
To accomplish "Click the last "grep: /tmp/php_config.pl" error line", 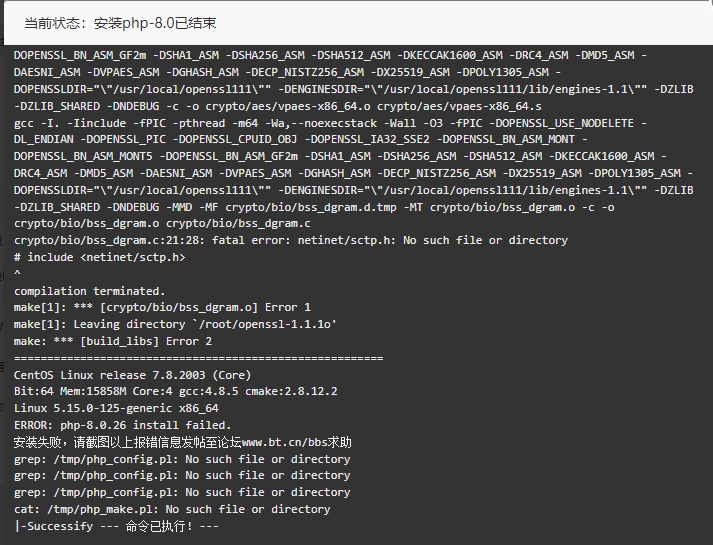I will (x=182, y=492).
